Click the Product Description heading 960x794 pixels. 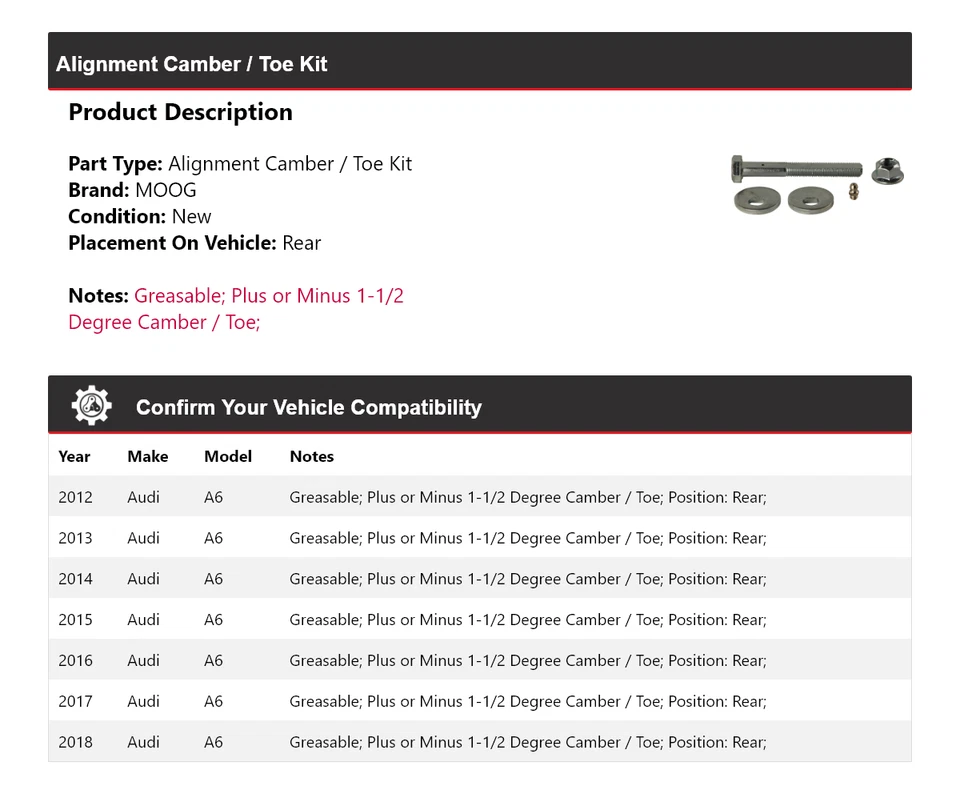pos(180,112)
